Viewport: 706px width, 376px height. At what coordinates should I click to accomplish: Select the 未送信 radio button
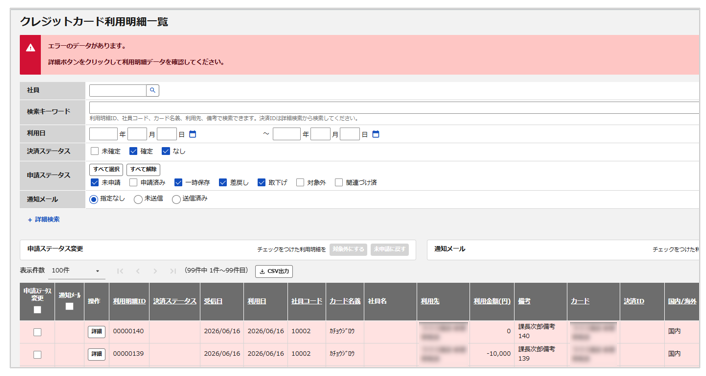pos(138,199)
